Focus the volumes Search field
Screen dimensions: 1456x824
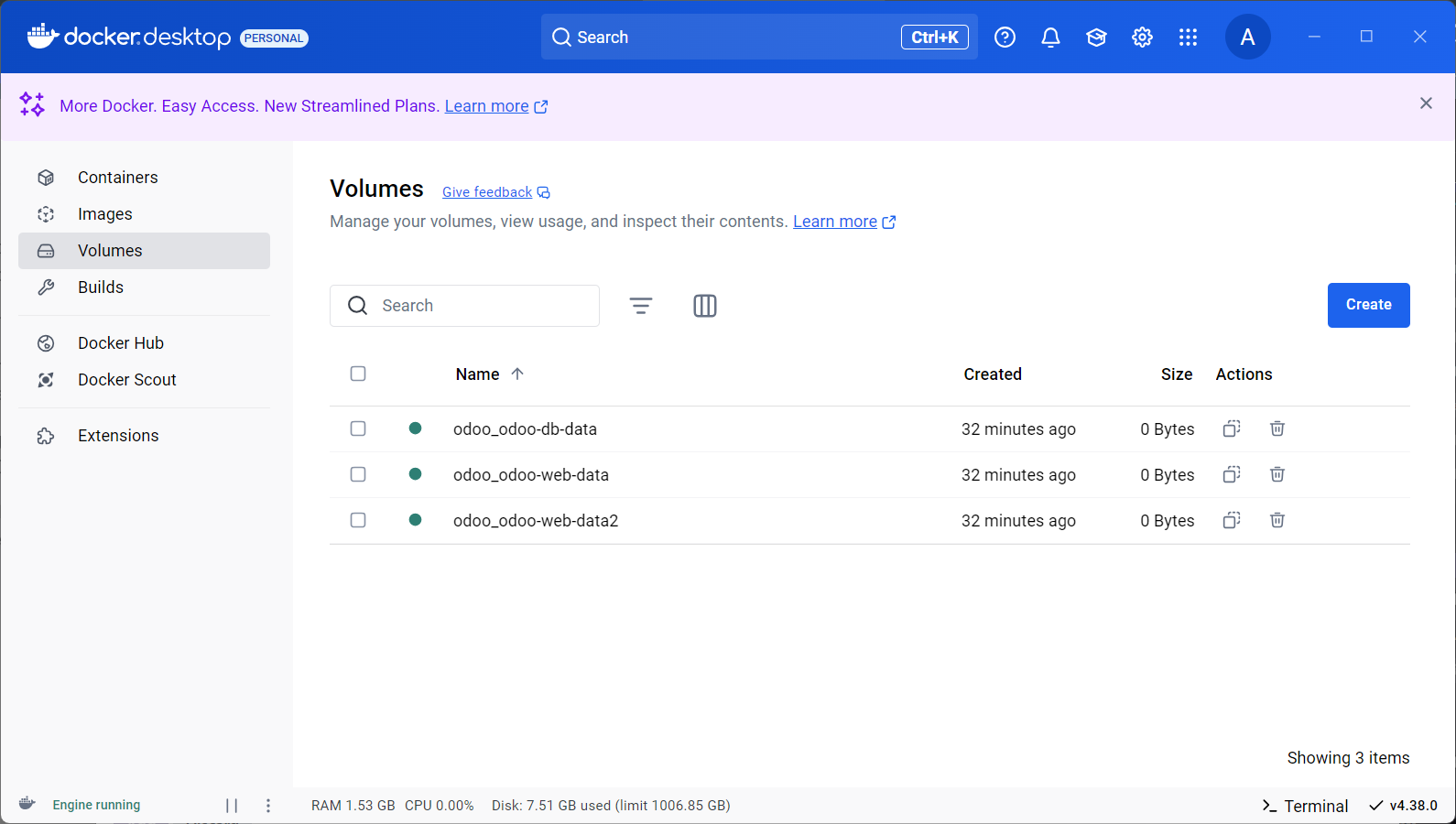[464, 306]
